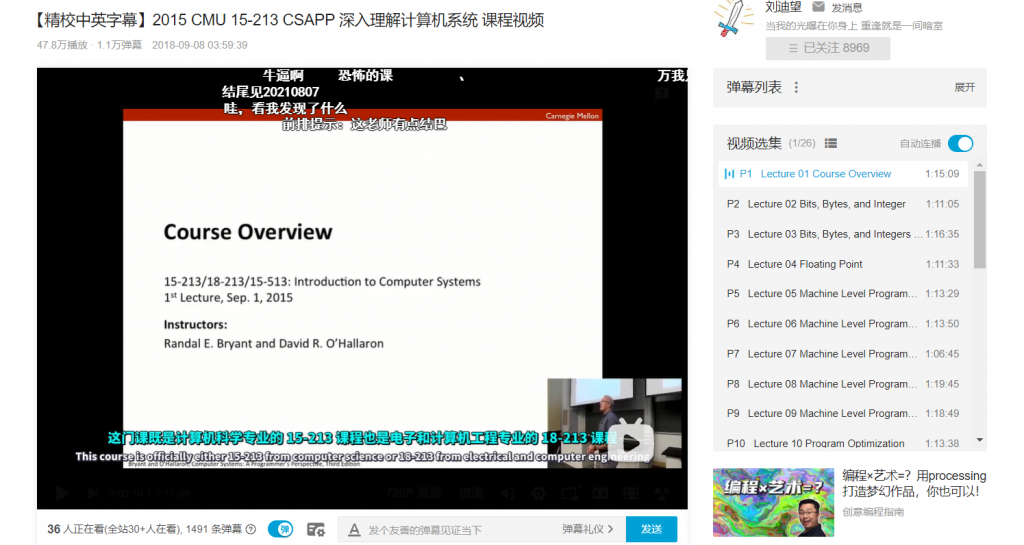Toggle 自动连播 autoplay switch
Image resolution: width=1024 pixels, height=545 pixels.
pyautogui.click(x=961, y=144)
